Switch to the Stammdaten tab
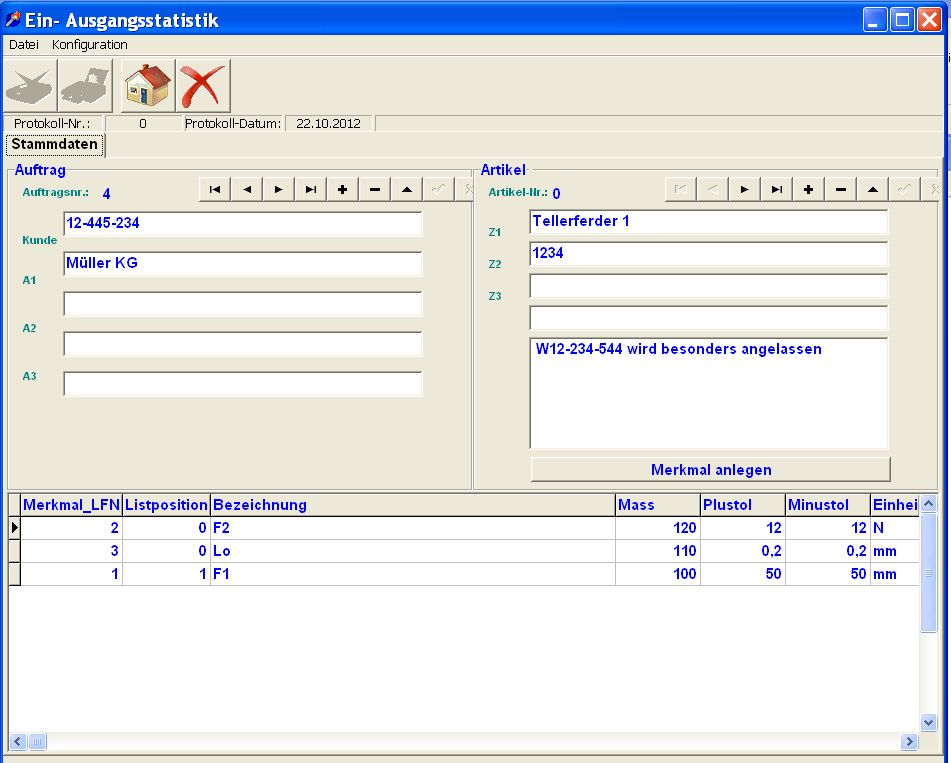 pos(54,145)
